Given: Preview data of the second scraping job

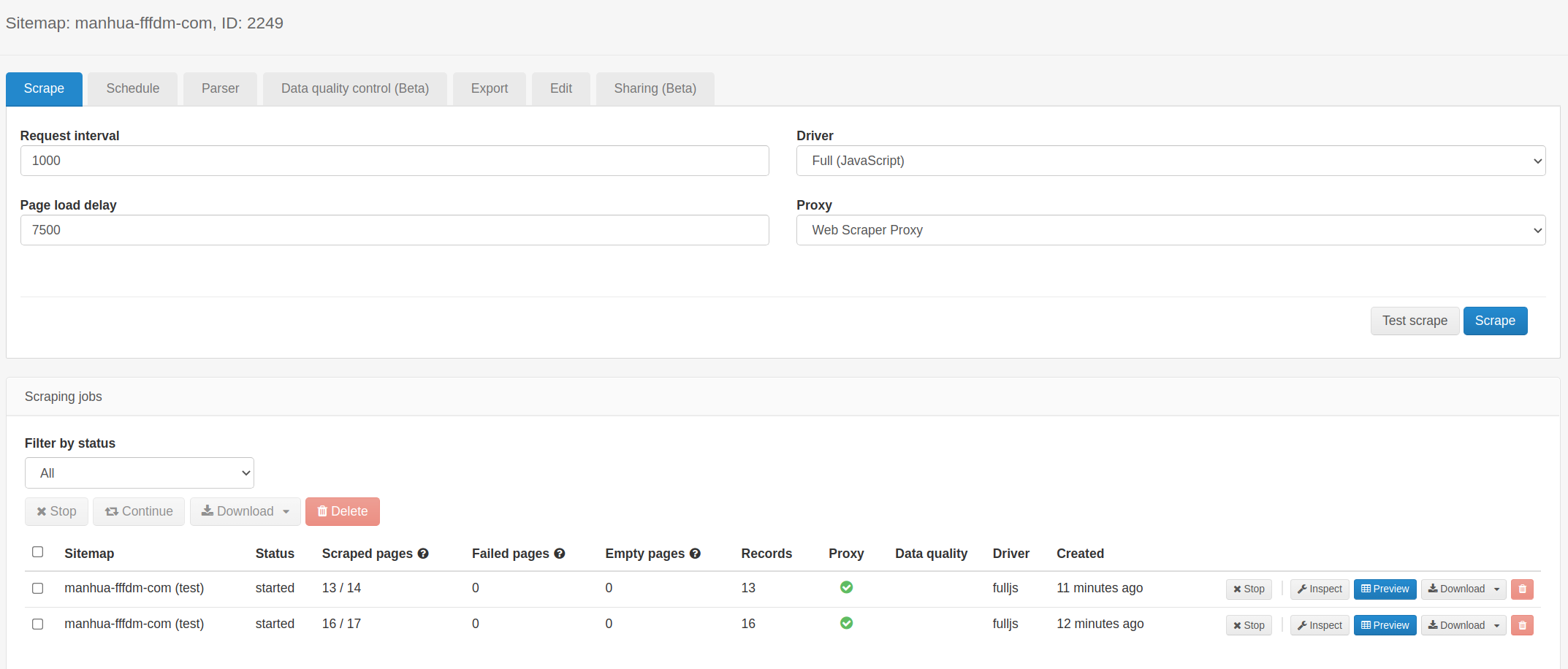Looking at the screenshot, I should click(x=1385, y=625).
